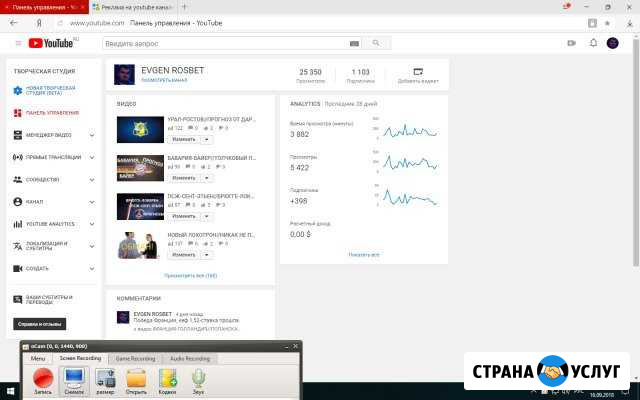Go back with the browser back arrow

point(13,23)
